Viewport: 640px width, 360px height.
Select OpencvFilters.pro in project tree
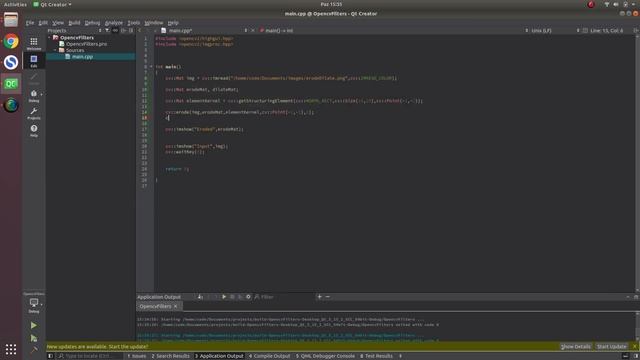tap(87, 44)
